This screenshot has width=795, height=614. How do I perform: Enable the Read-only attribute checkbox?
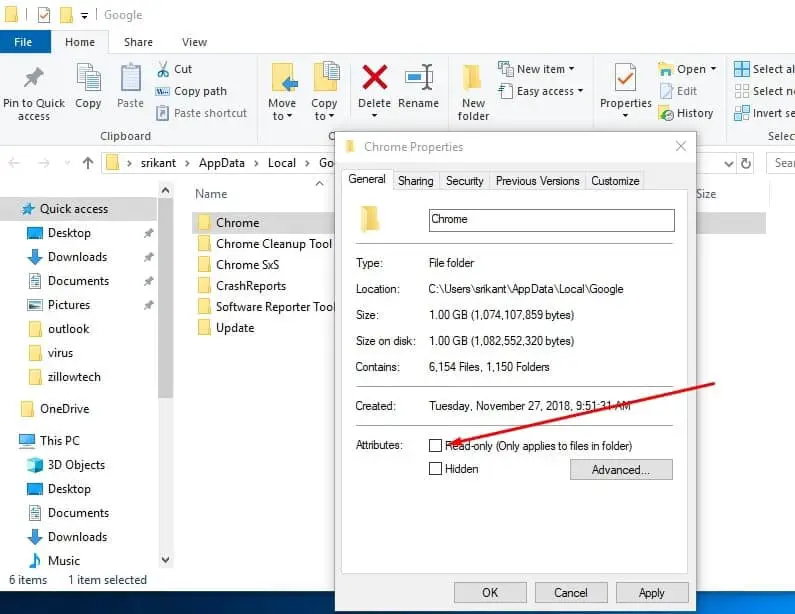coord(435,445)
